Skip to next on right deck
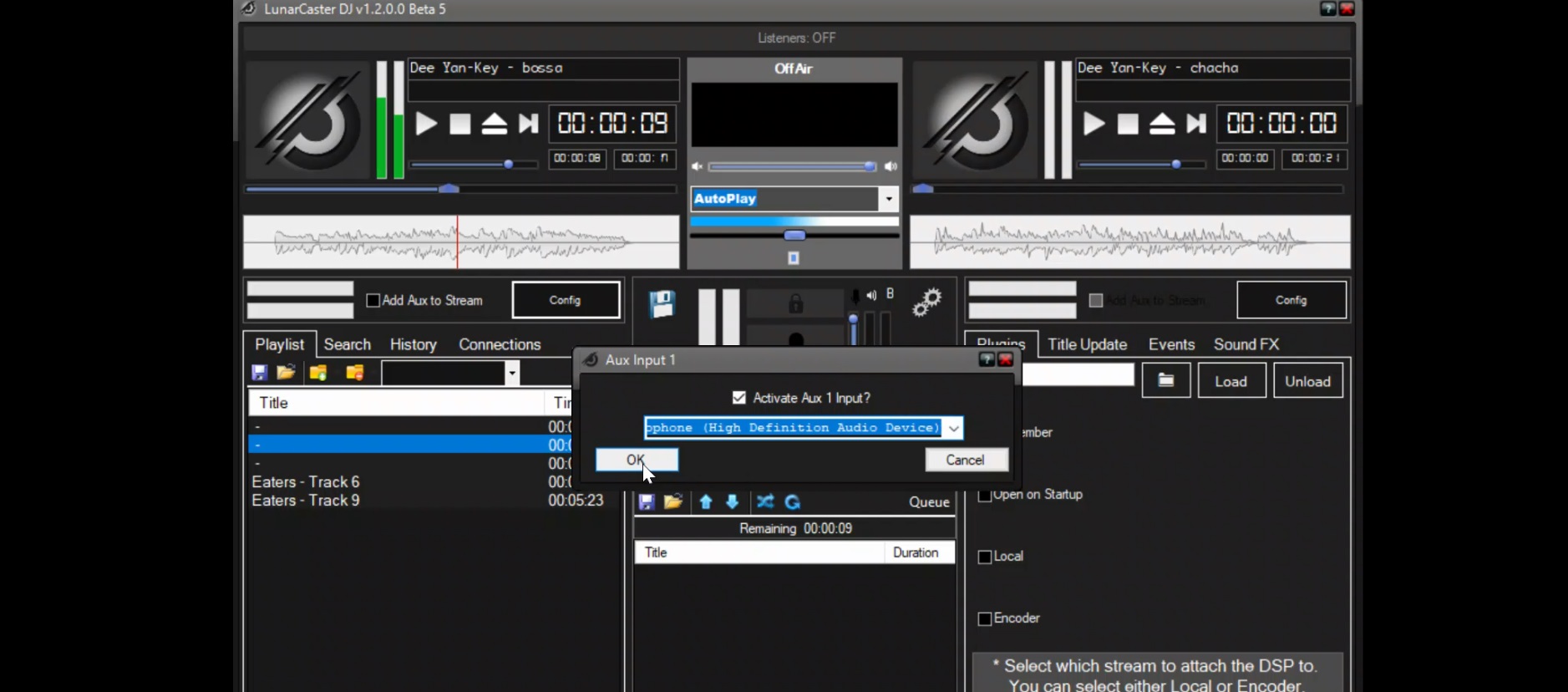The height and width of the screenshot is (692, 1568). tap(1196, 124)
